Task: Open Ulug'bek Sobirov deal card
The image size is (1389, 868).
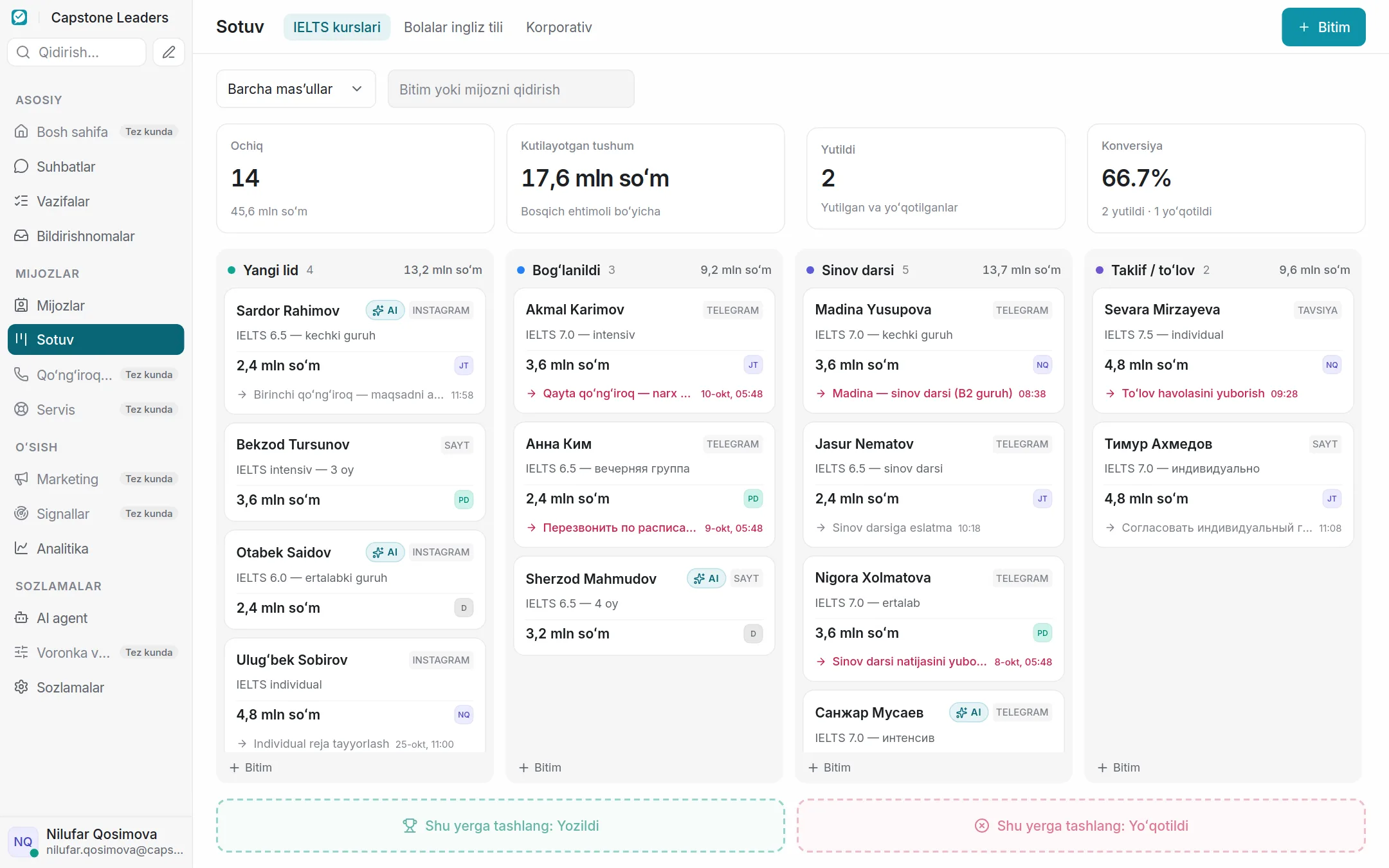Action: [x=354, y=696]
